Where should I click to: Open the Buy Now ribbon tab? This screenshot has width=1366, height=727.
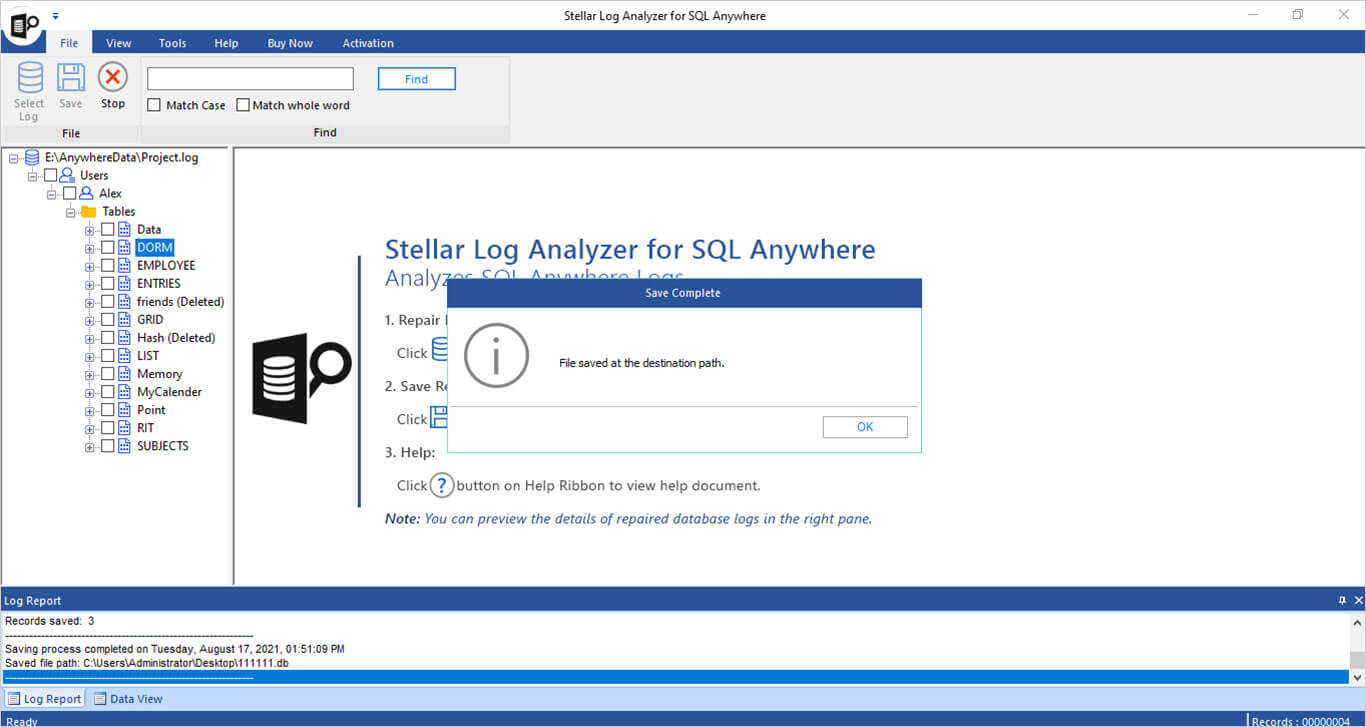coord(290,43)
